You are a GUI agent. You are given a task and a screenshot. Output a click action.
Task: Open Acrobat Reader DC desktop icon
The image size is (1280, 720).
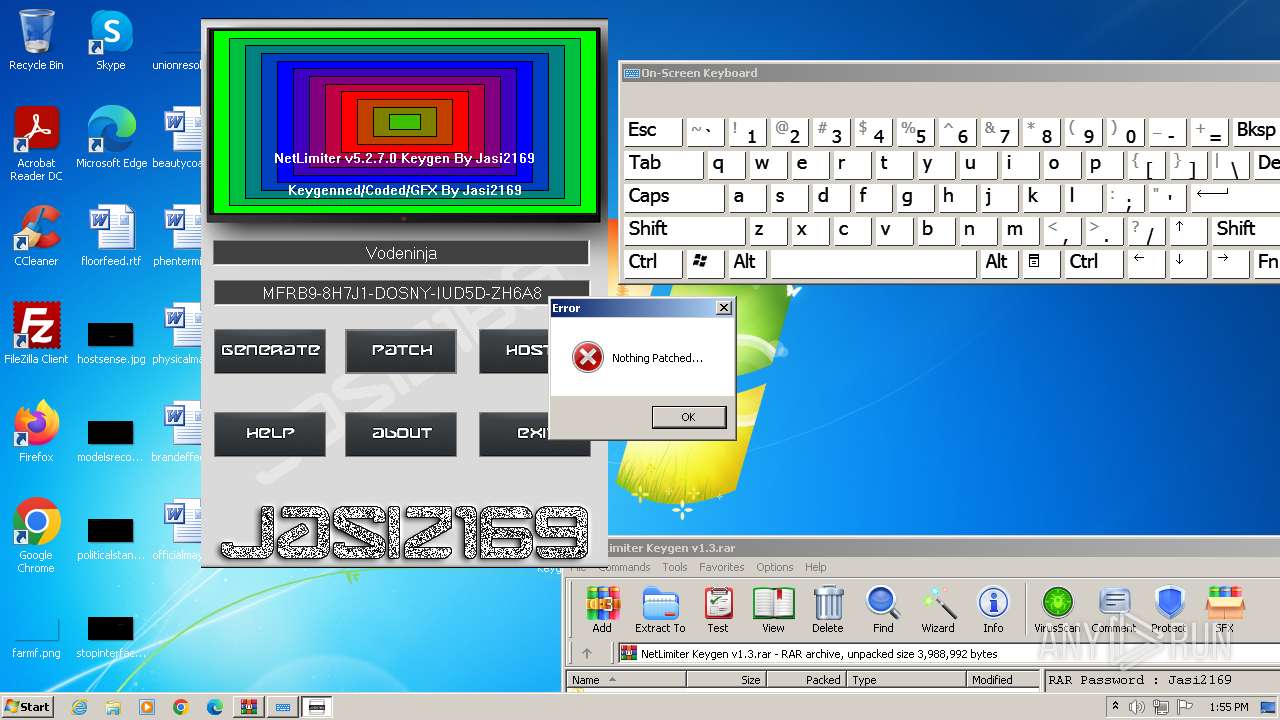[x=36, y=145]
